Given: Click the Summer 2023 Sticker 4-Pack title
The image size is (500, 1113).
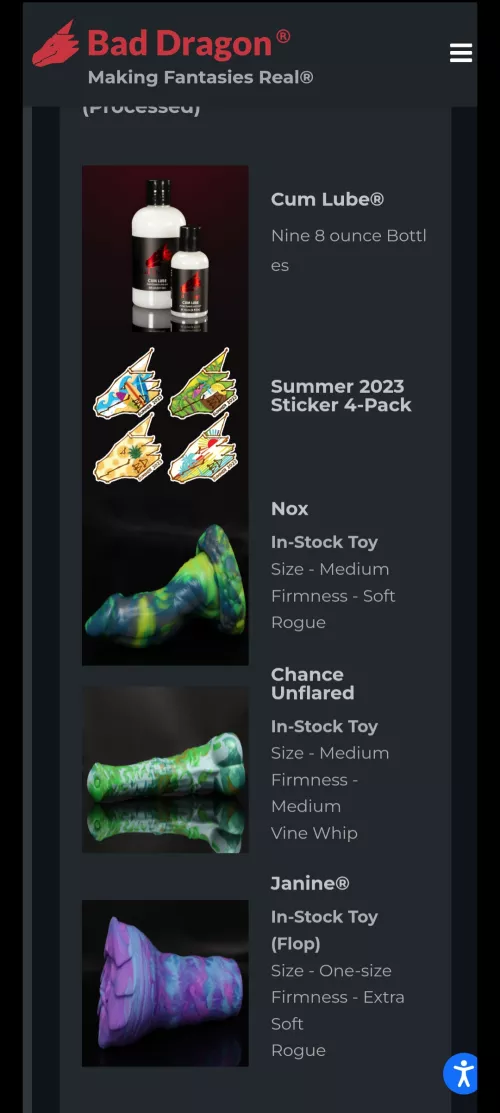Looking at the screenshot, I should coord(341,395).
